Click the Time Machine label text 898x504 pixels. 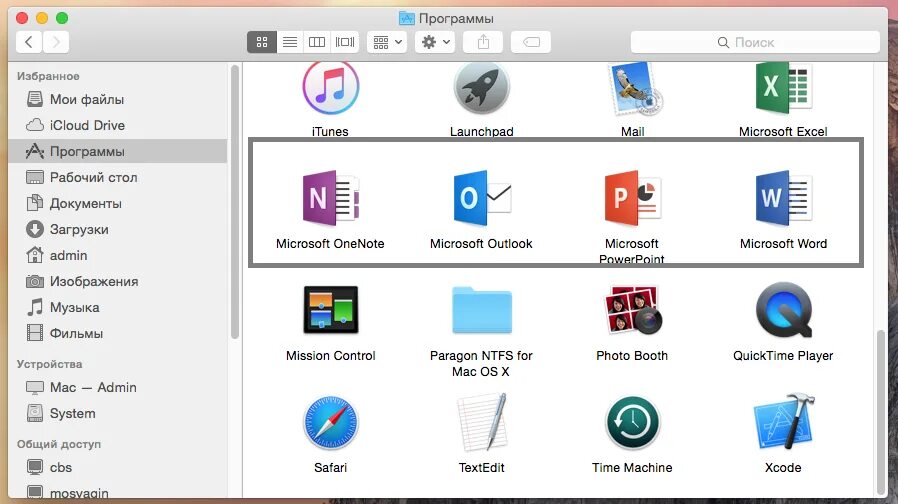click(x=632, y=468)
